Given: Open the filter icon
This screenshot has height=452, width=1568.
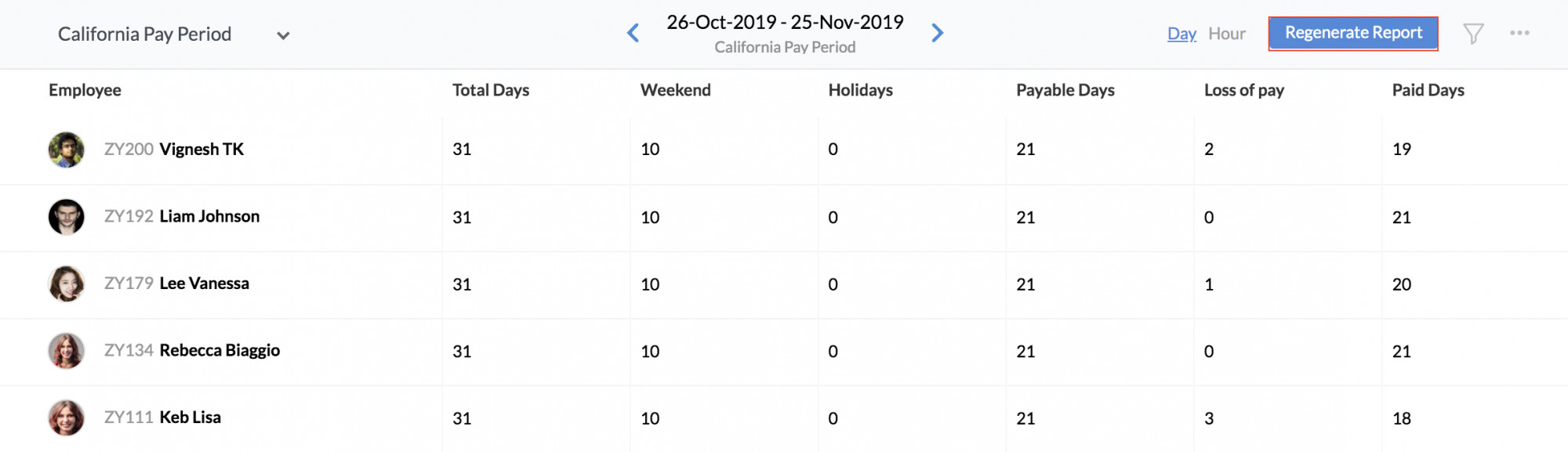Looking at the screenshot, I should point(1473,34).
